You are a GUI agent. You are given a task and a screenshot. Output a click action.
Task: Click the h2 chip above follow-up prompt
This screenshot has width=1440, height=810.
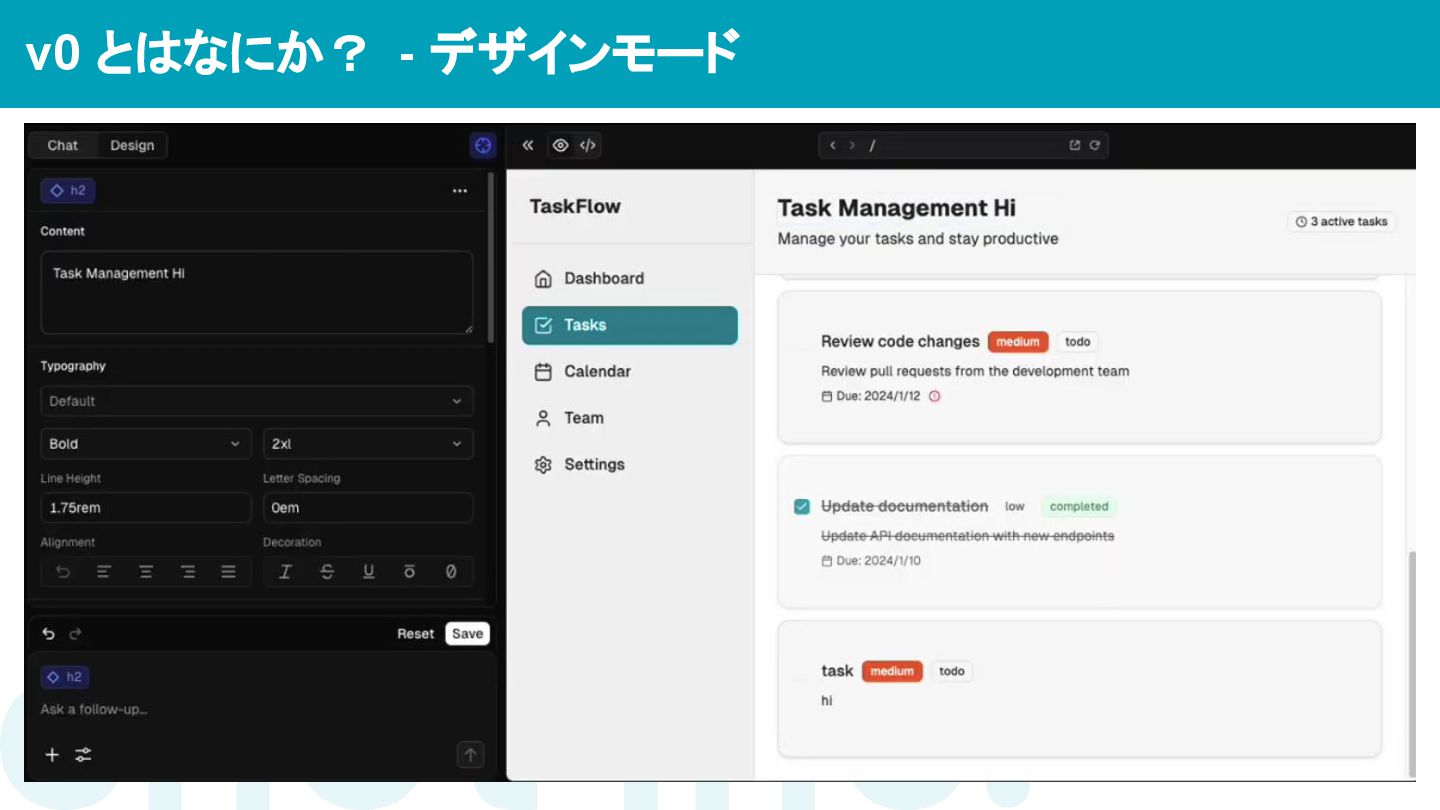pos(65,677)
